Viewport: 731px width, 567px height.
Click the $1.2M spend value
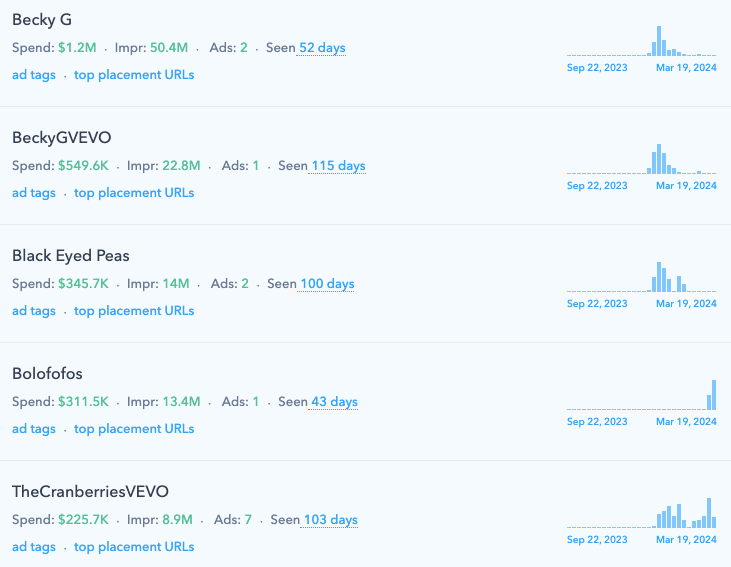77,48
